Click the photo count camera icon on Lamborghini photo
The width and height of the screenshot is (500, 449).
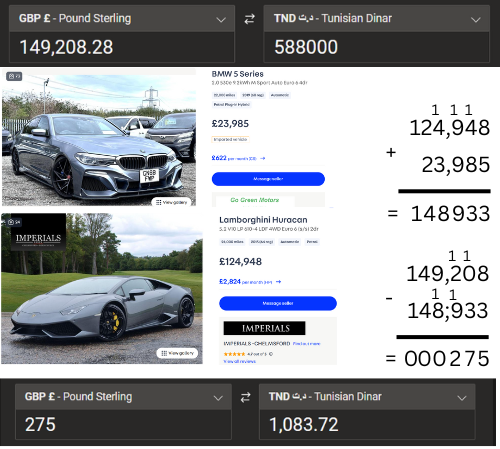point(14,222)
